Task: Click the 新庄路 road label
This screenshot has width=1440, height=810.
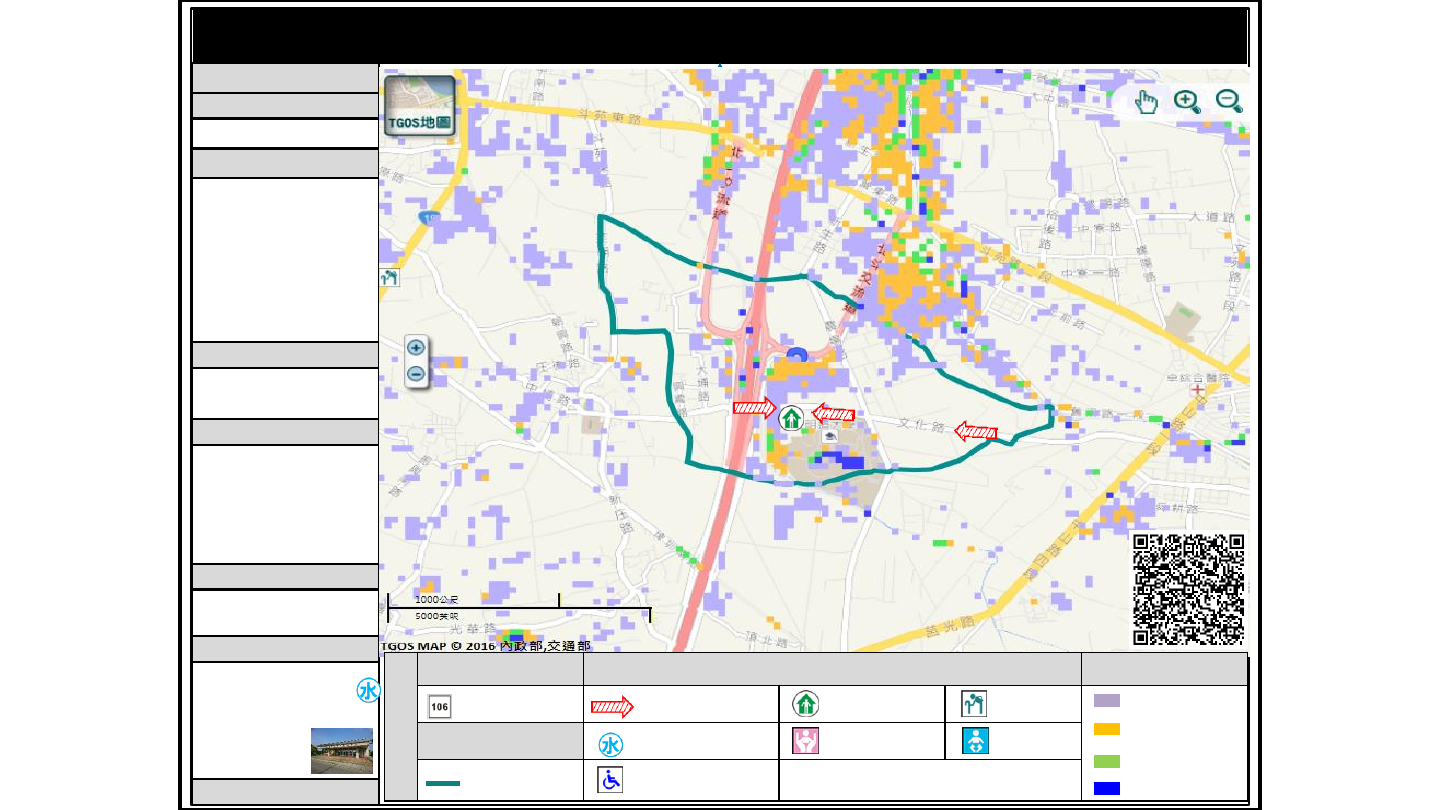Action: click(623, 513)
